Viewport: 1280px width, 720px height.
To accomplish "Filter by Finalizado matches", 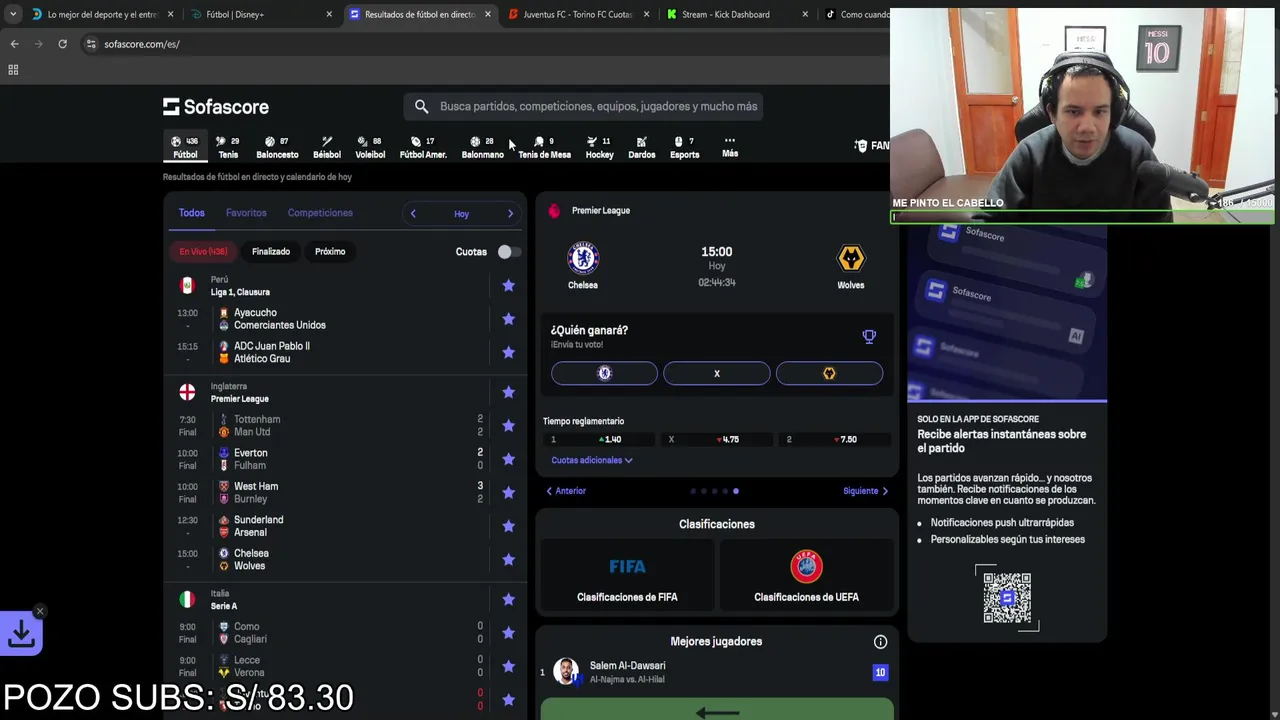I will click(271, 252).
